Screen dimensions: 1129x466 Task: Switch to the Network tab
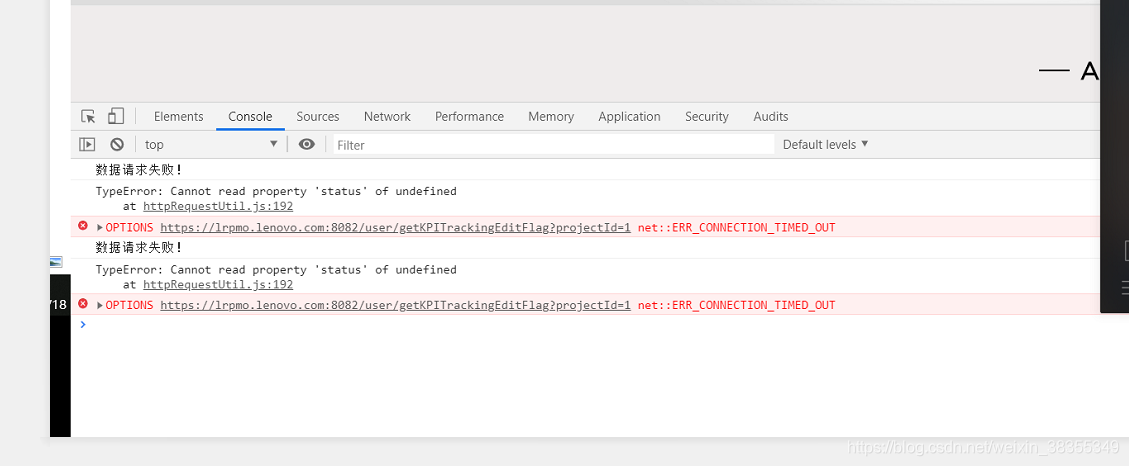387,117
